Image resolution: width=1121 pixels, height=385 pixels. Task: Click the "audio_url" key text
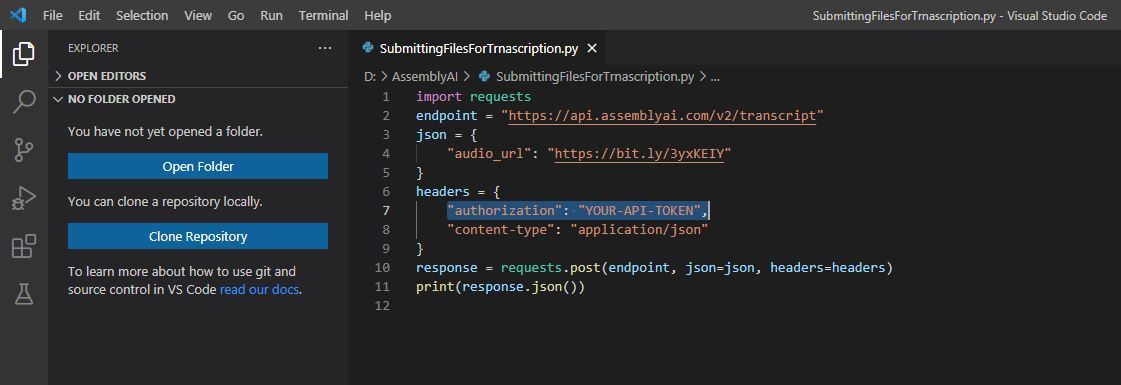click(x=489, y=154)
